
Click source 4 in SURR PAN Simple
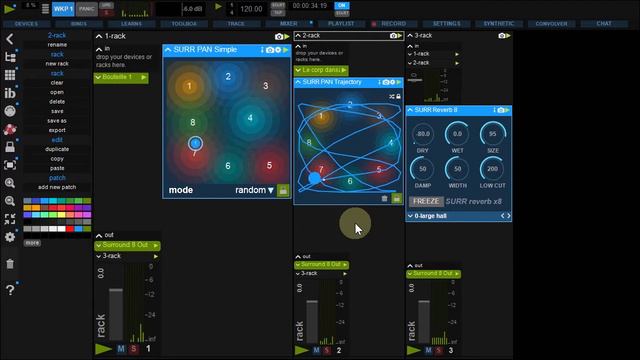point(250,118)
